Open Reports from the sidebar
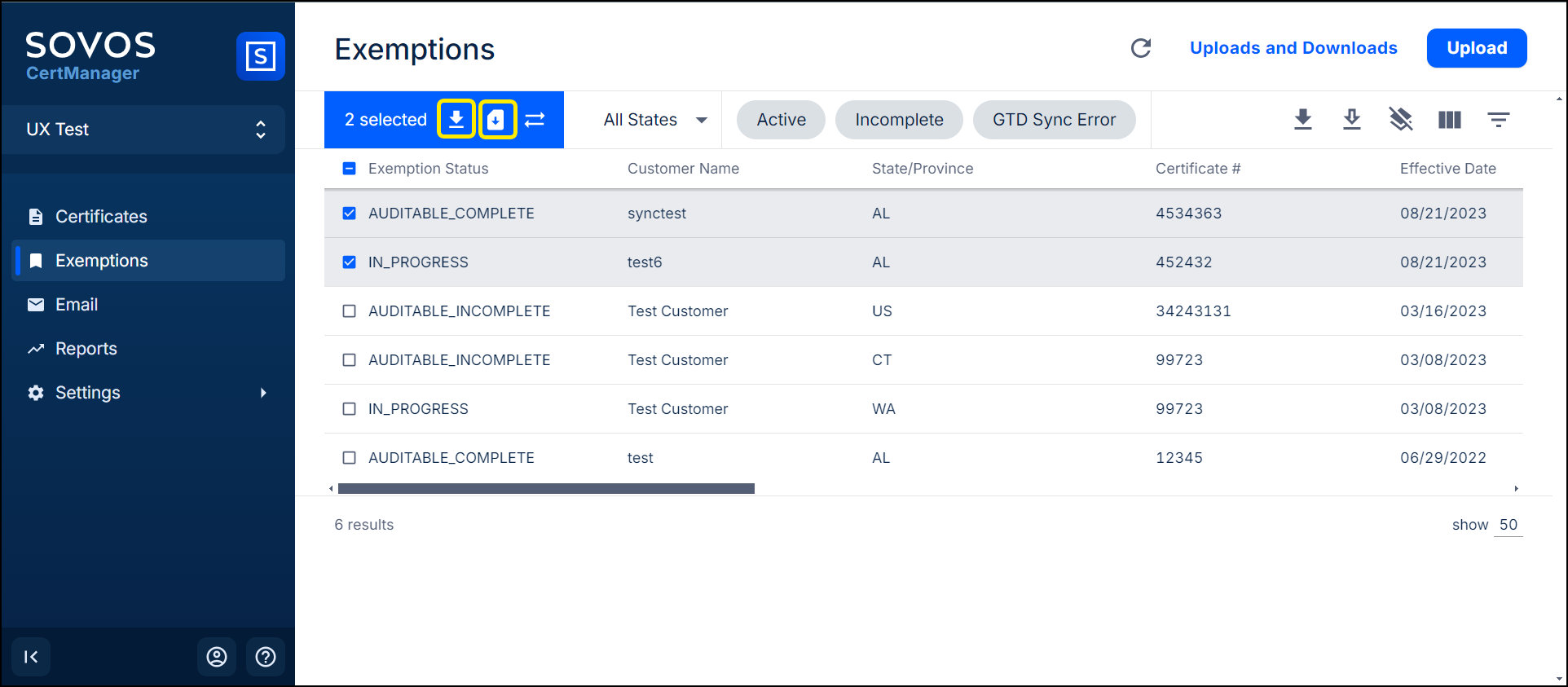1568x687 pixels. pyautogui.click(x=86, y=349)
